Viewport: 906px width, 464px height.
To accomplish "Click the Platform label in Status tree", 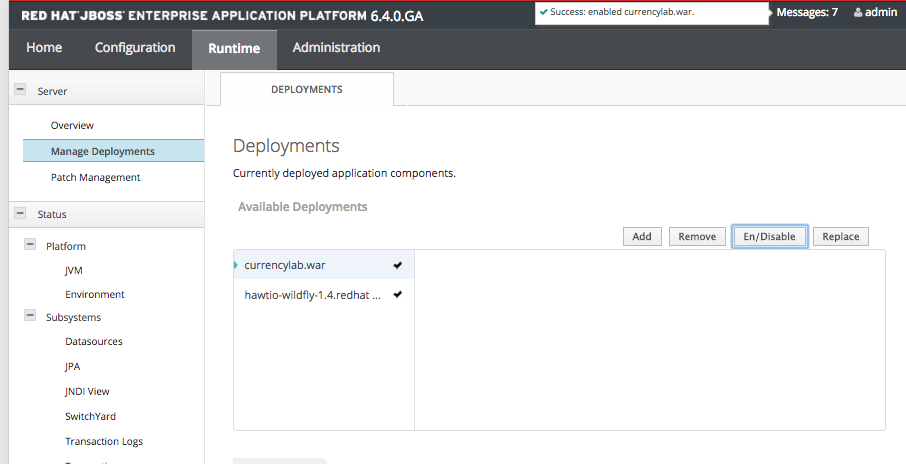I will click(x=66, y=246).
